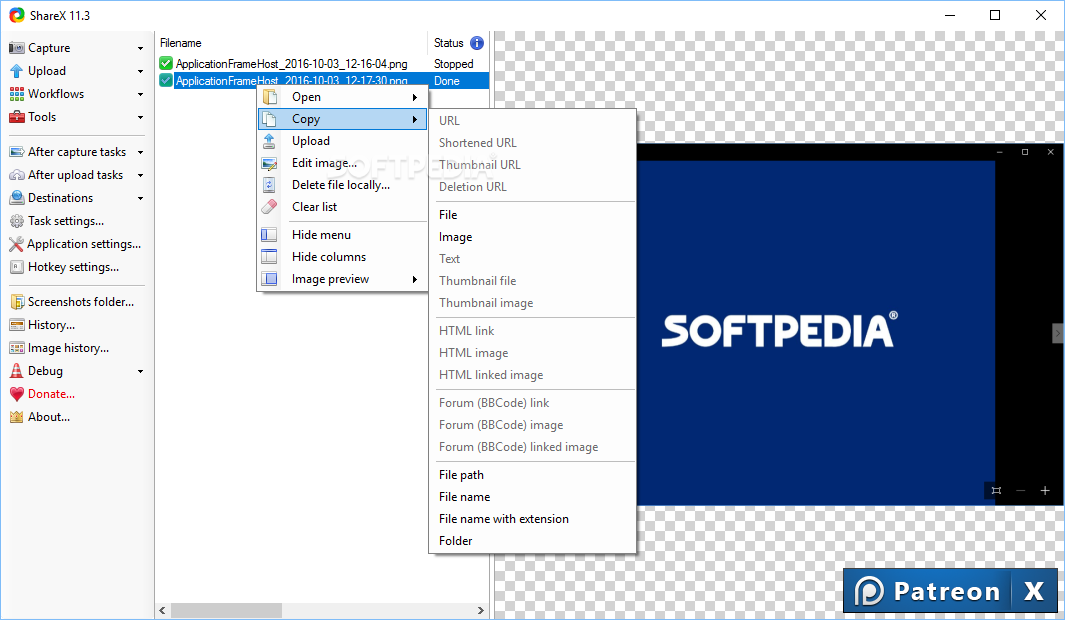Click the Filename column header

tap(291, 43)
